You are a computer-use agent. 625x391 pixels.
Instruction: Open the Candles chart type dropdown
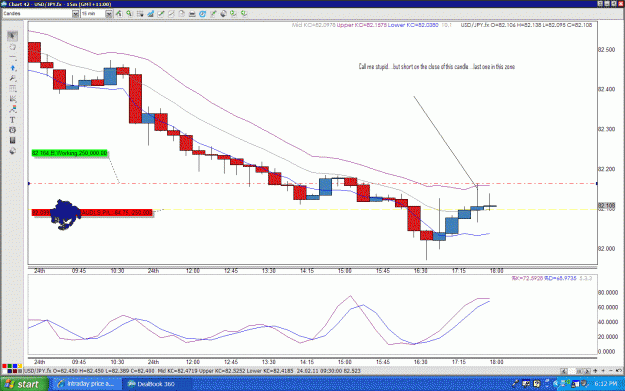pyautogui.click(x=75, y=14)
